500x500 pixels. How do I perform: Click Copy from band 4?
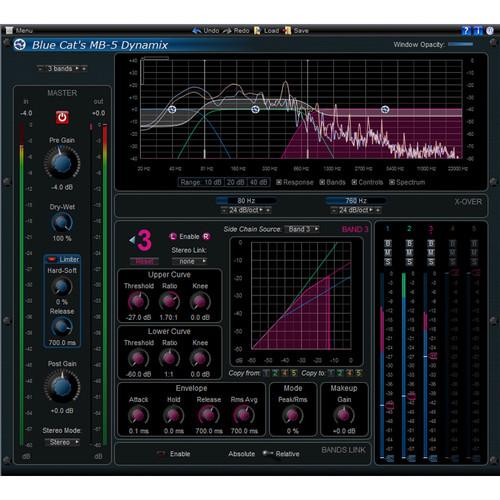285,373
